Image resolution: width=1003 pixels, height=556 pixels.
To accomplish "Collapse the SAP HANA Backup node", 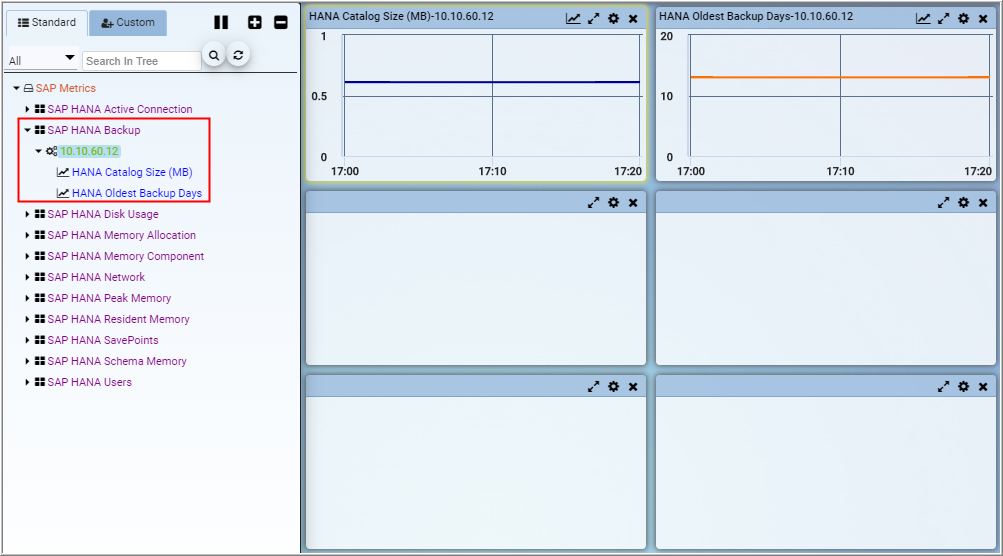I will click(28, 130).
